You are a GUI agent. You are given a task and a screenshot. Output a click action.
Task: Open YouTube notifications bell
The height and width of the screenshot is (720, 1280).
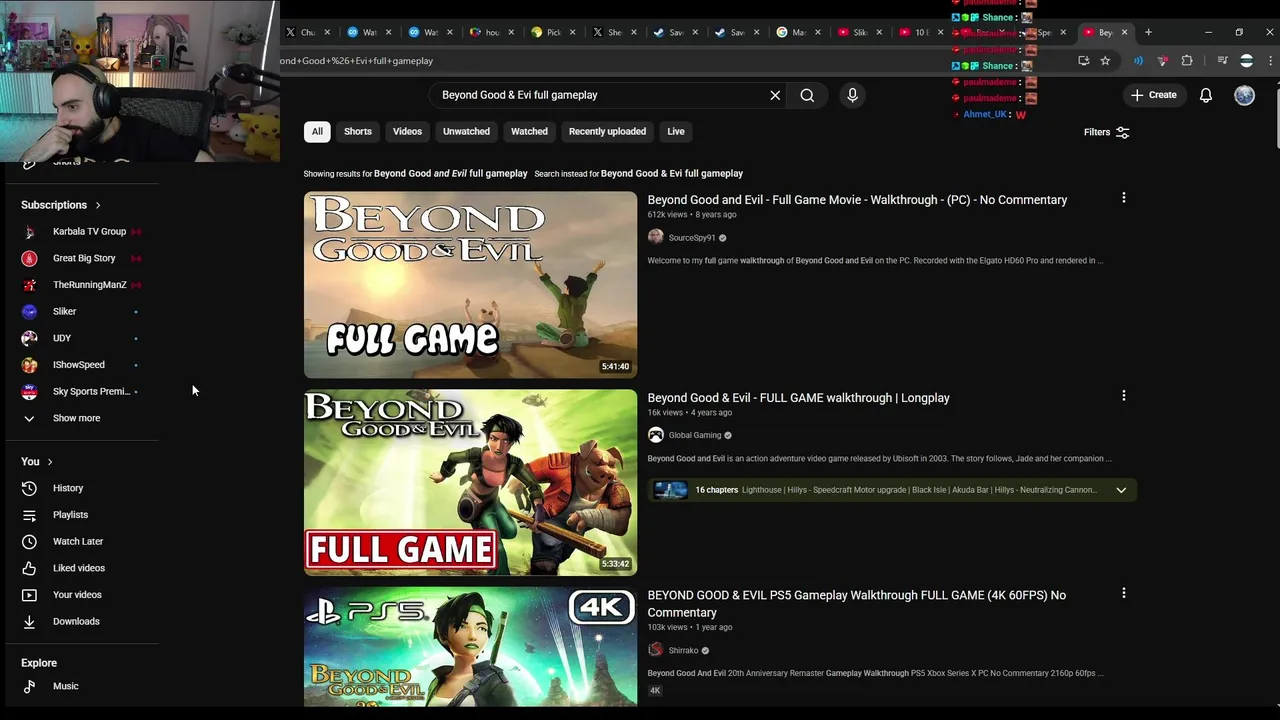(x=1206, y=95)
